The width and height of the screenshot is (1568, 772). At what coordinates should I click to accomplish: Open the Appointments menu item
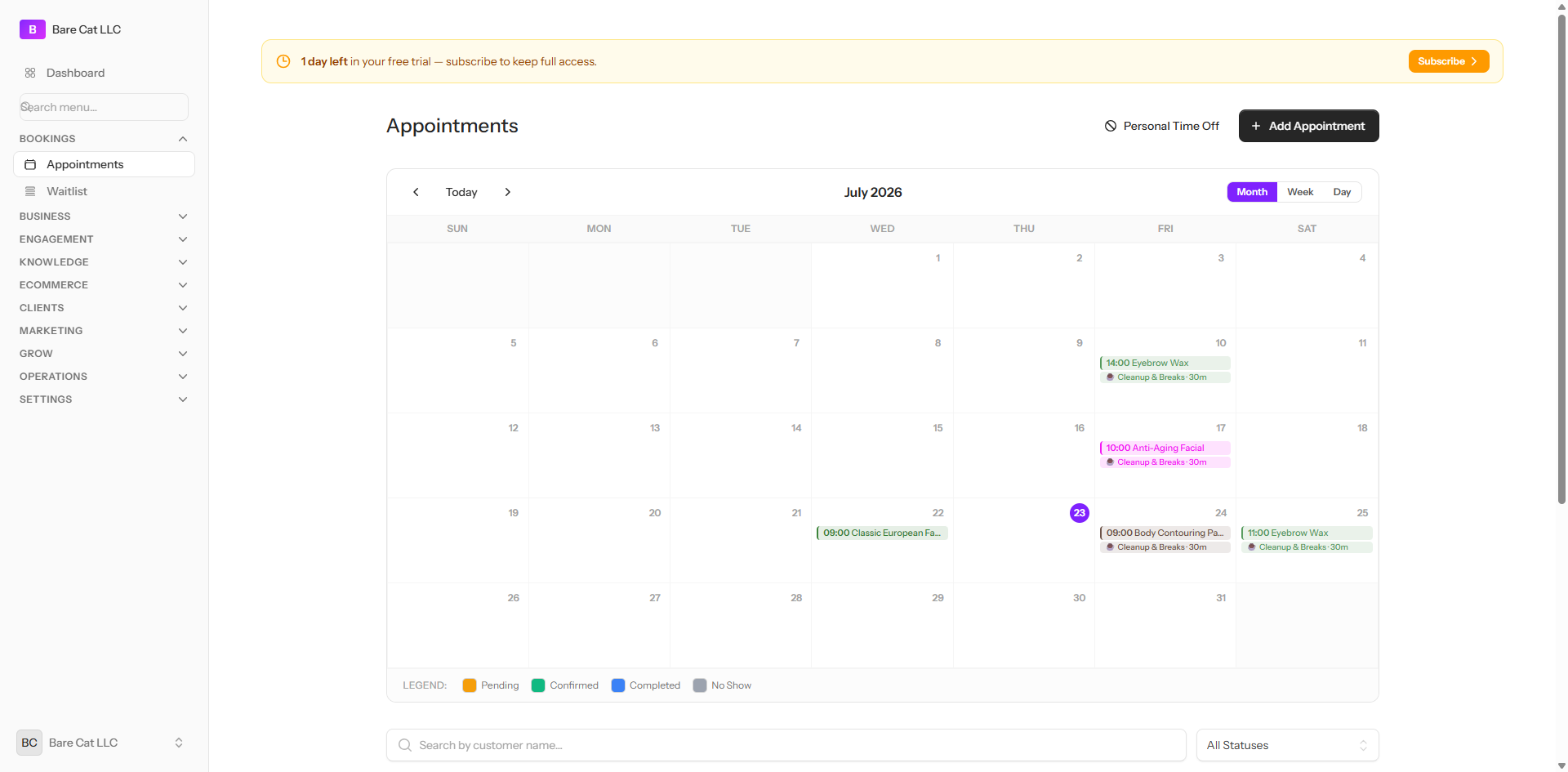coord(104,164)
